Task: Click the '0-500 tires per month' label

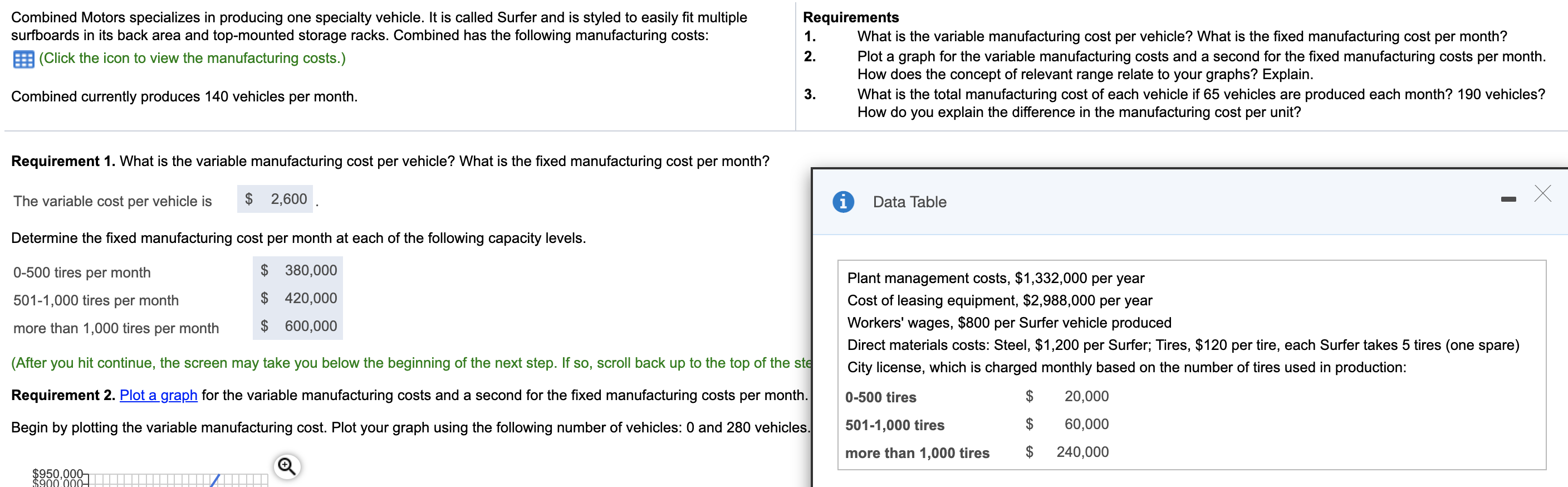Action: coord(81,272)
